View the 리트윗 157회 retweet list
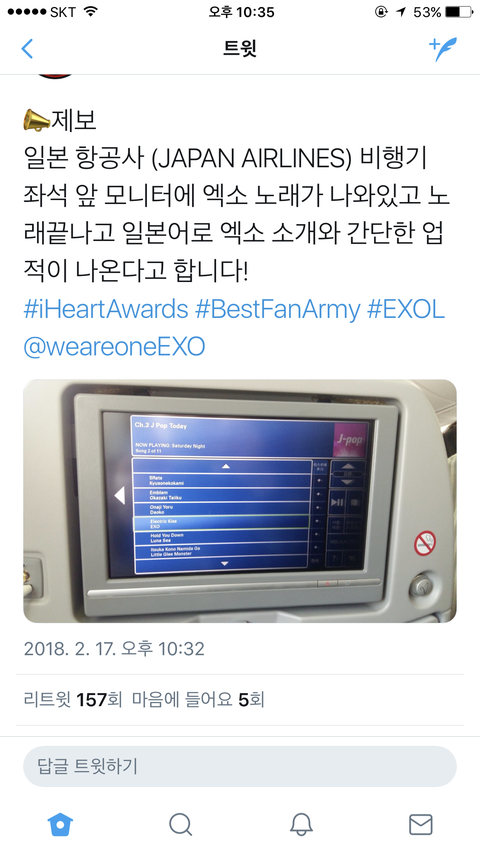The width and height of the screenshot is (480, 853). [x=73, y=699]
